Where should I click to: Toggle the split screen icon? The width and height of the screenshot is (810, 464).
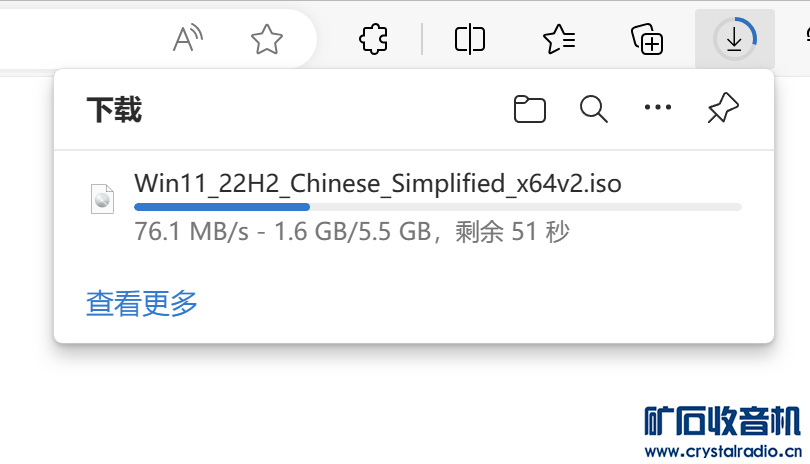(x=470, y=39)
